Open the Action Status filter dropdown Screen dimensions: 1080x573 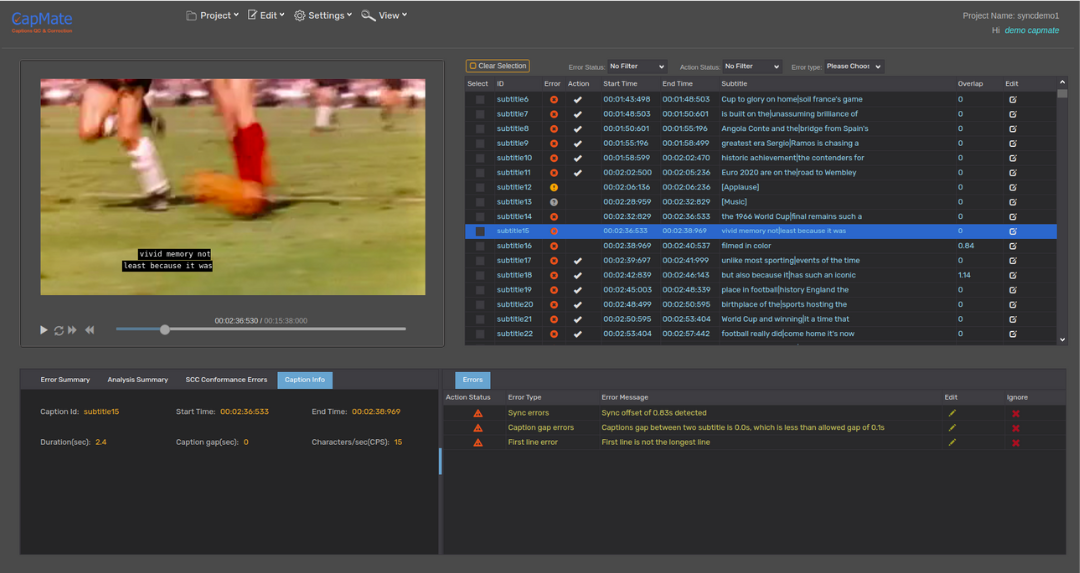click(751, 67)
